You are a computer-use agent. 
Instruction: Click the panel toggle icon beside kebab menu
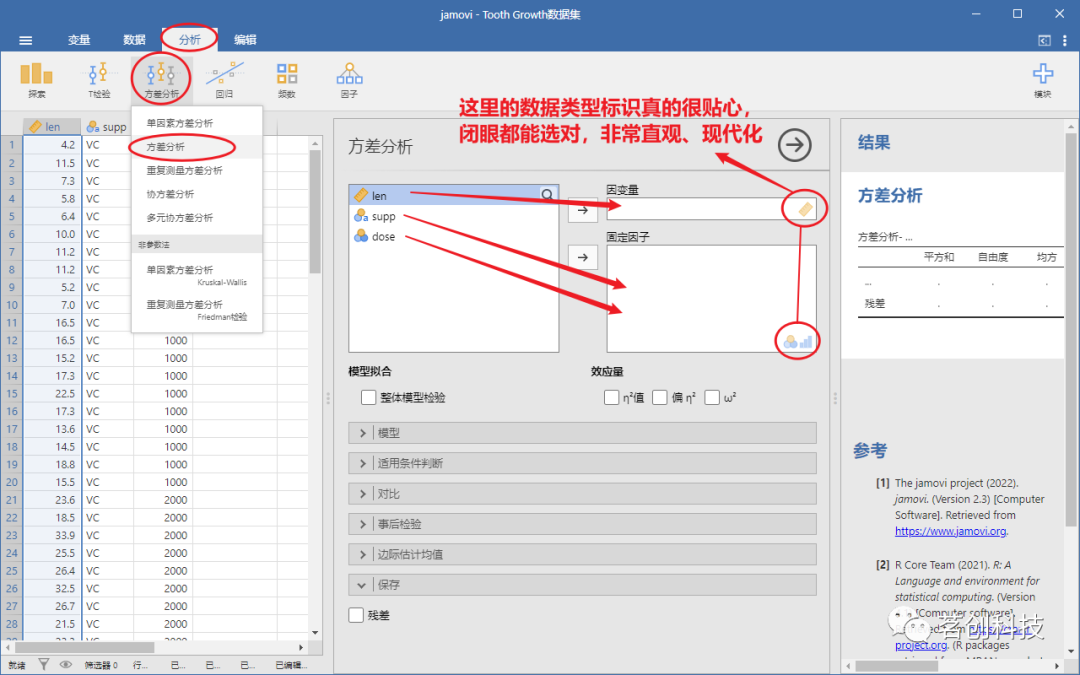point(1045,41)
